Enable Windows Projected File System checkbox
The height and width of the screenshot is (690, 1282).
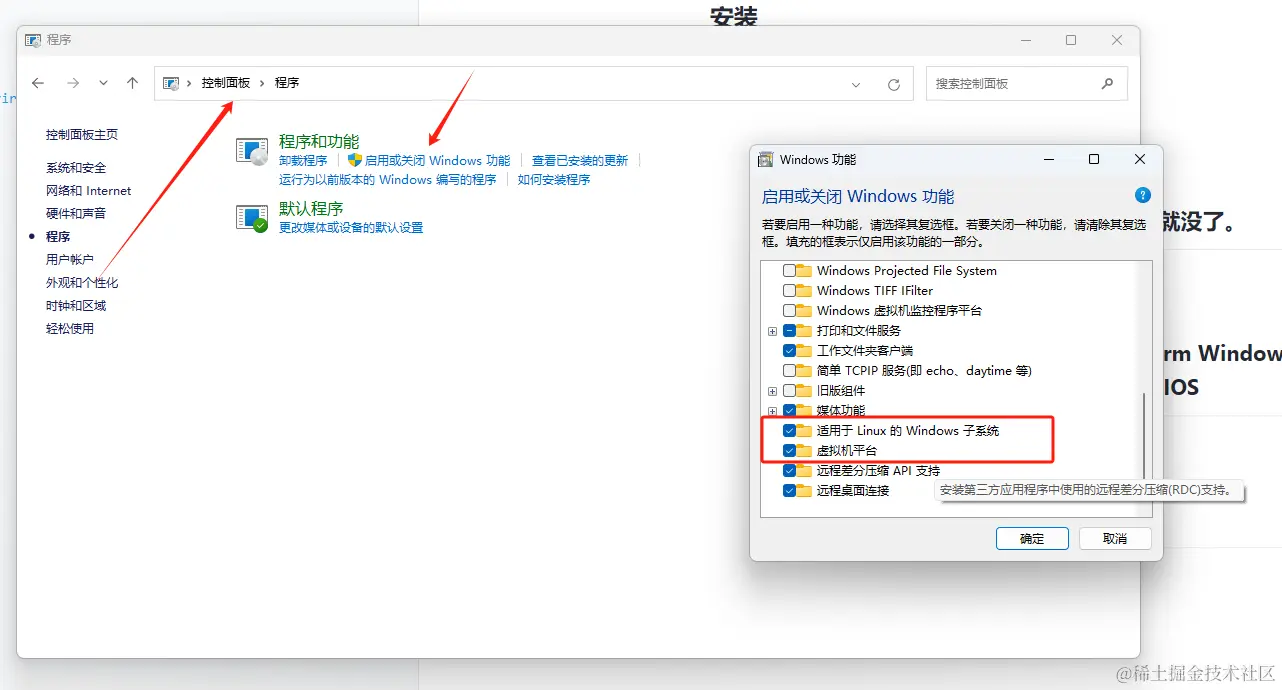(x=789, y=271)
